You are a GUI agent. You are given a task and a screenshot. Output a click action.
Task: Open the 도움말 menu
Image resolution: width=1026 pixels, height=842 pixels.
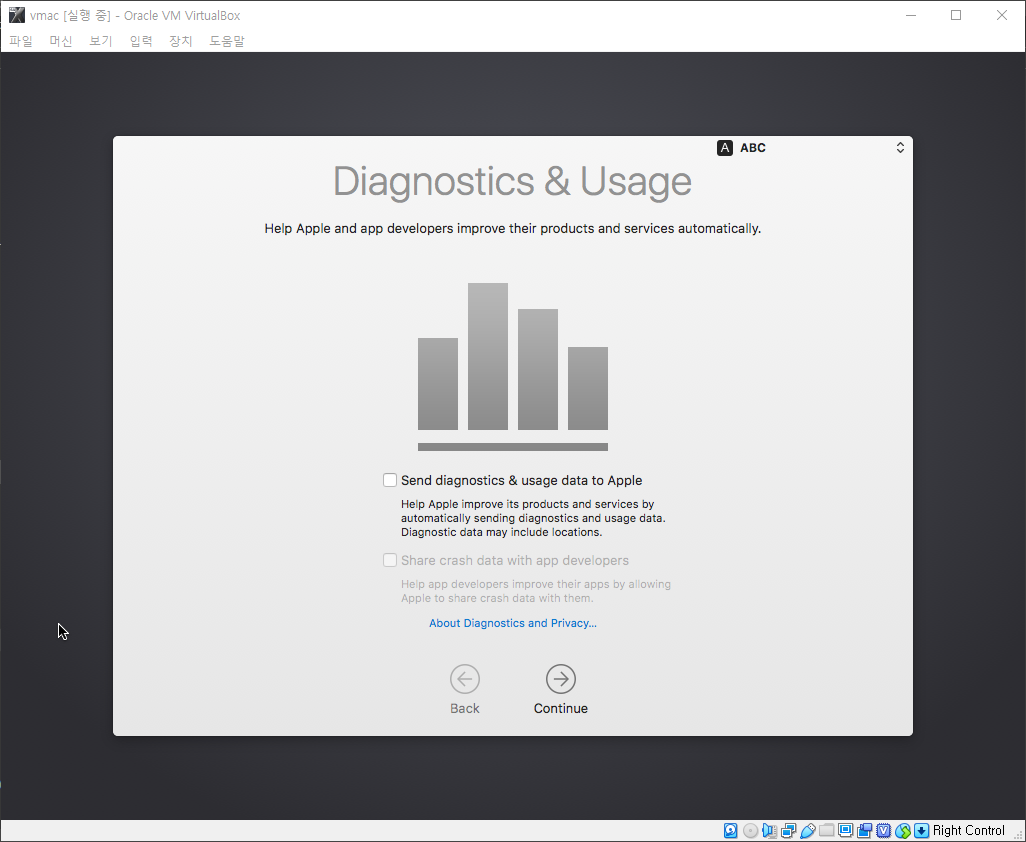(x=226, y=41)
